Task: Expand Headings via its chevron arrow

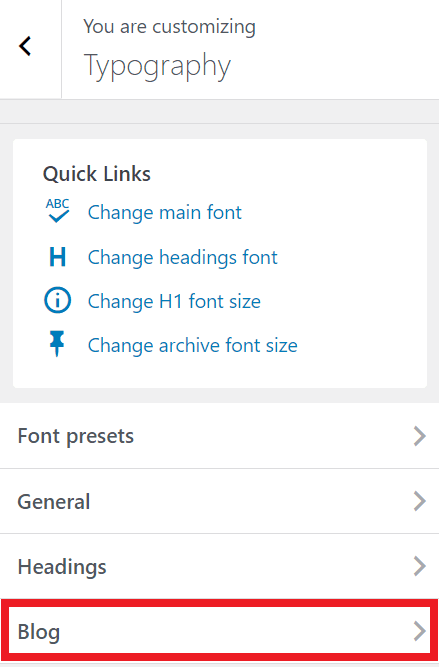Action: pyautogui.click(x=419, y=566)
